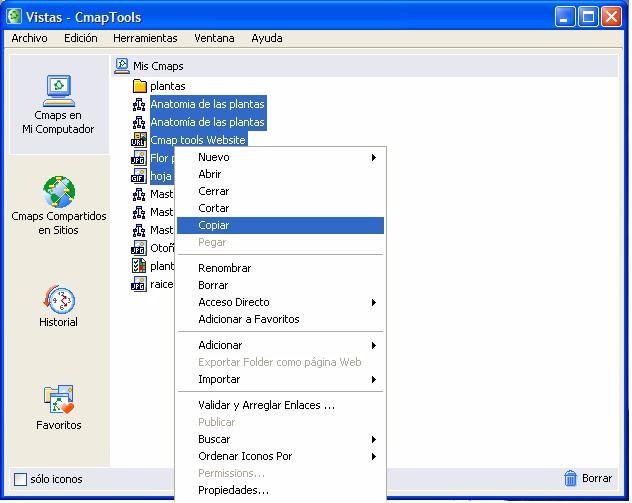Expand the Adicionar submenu arrow

click(x=374, y=345)
